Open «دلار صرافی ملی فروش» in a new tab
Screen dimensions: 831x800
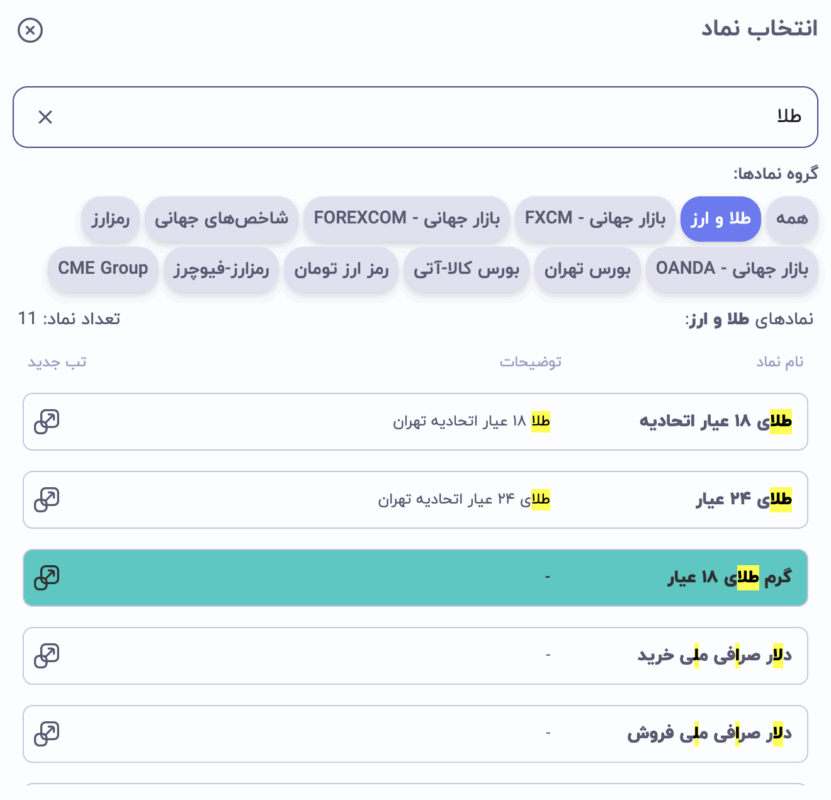[47, 733]
